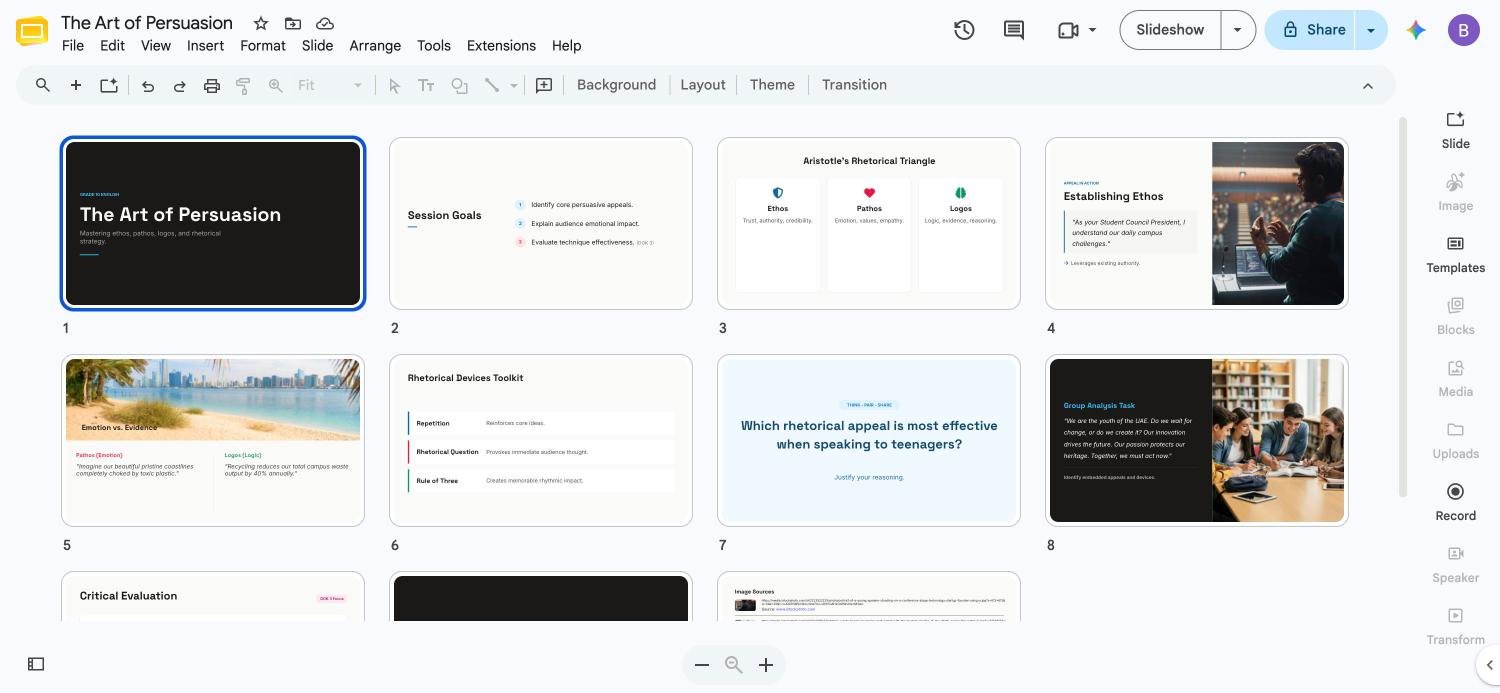Viewport: 1500px width, 693px height.
Task: Open the account avatar B
Action: (1464, 30)
